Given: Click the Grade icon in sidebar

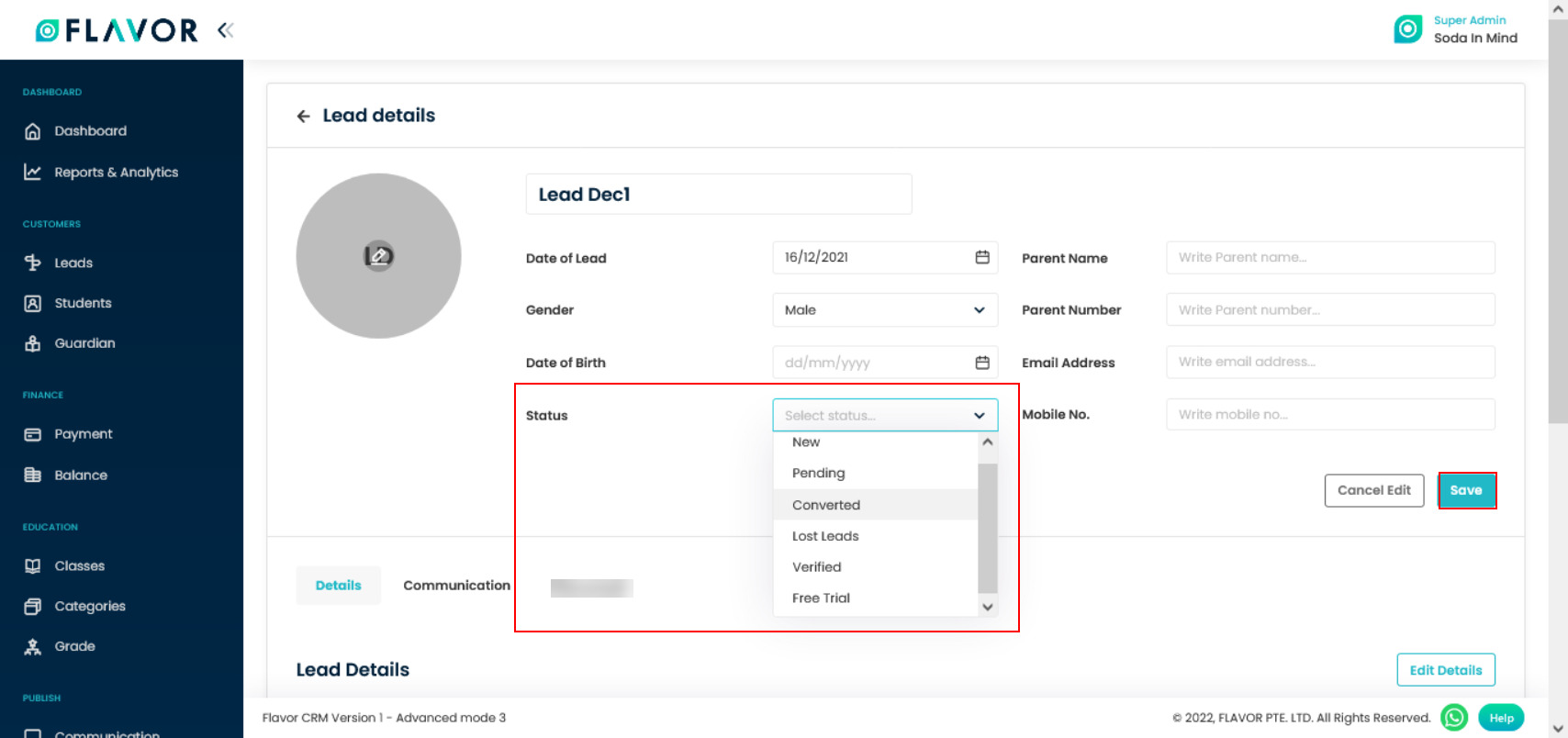Looking at the screenshot, I should click(33, 646).
